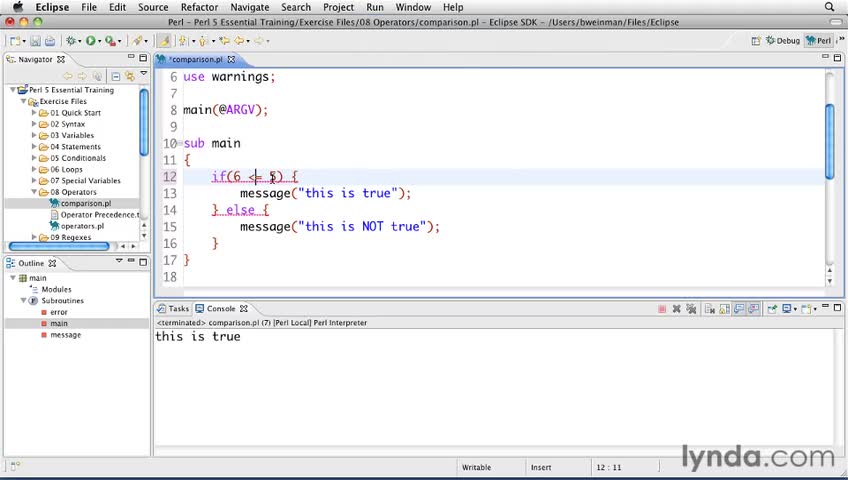Select comparison.pl in the Navigator
Image resolution: width=848 pixels, height=480 pixels.
[x=81, y=203]
